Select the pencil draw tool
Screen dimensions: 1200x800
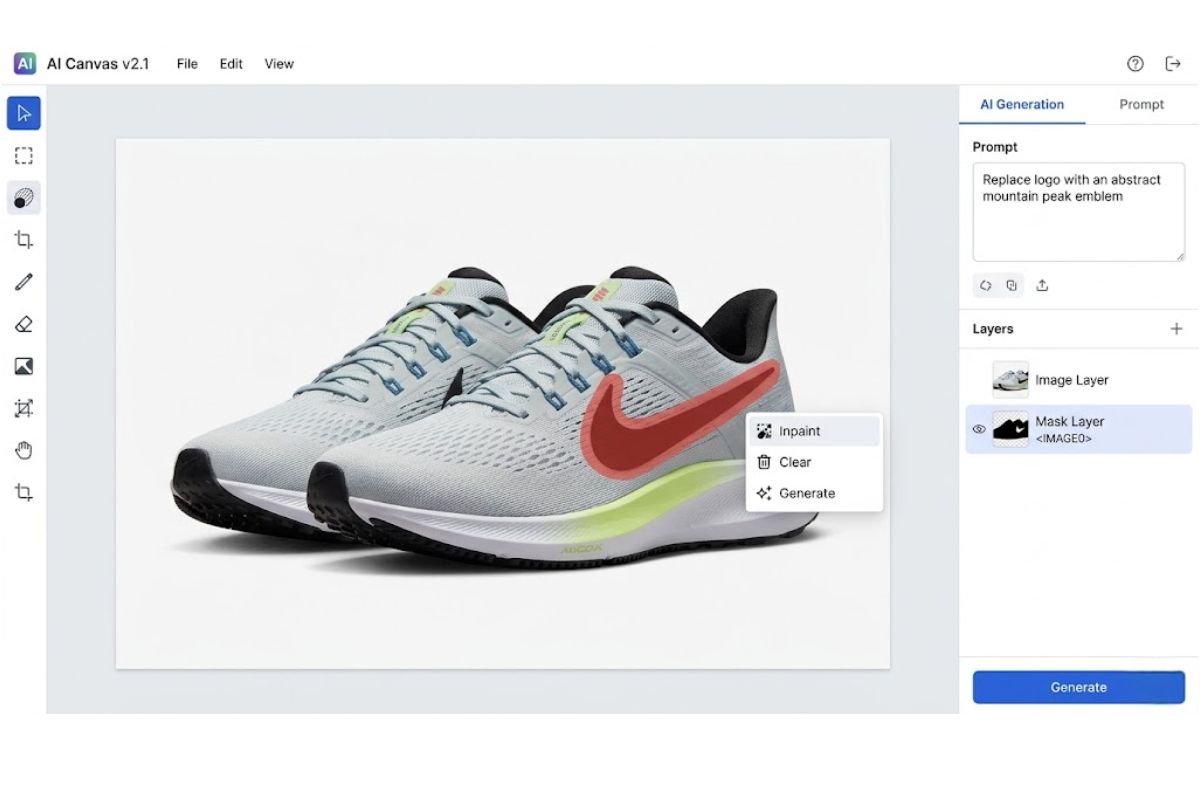click(x=24, y=282)
